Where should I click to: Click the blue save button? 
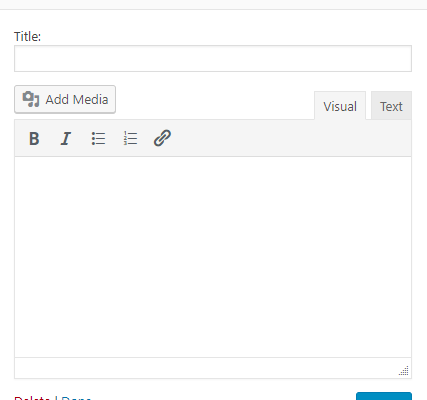[x=384, y=396]
